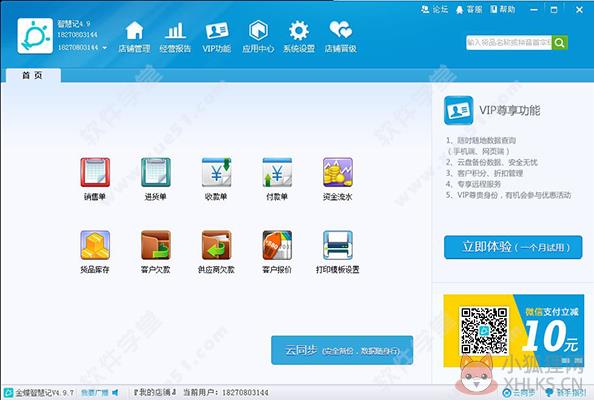Minimize the application window
The width and height of the screenshot is (594, 400).
click(534, 10)
